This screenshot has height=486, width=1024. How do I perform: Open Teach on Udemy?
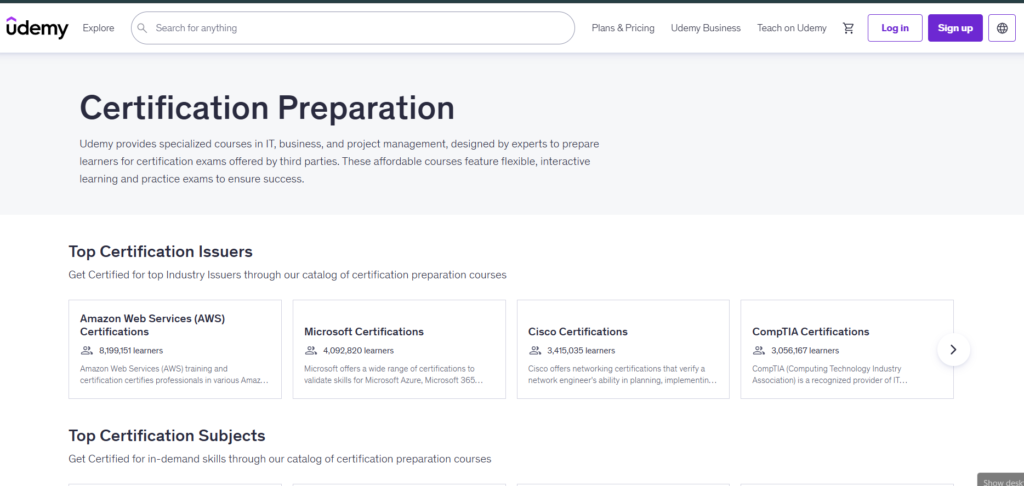click(792, 28)
